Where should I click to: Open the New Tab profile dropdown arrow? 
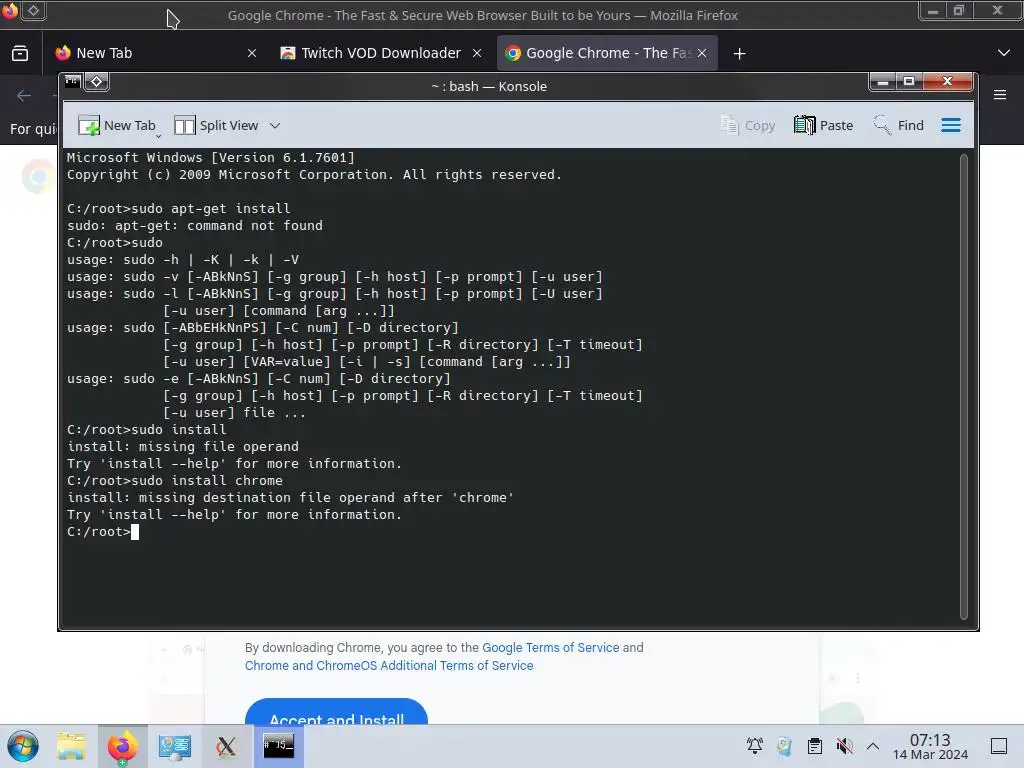[x=159, y=136]
